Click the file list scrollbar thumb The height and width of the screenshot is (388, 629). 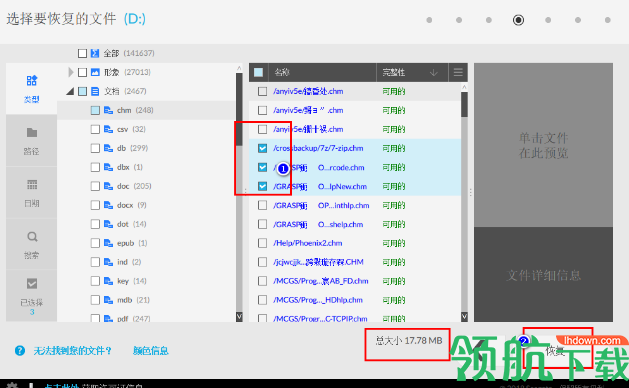[x=464, y=105]
